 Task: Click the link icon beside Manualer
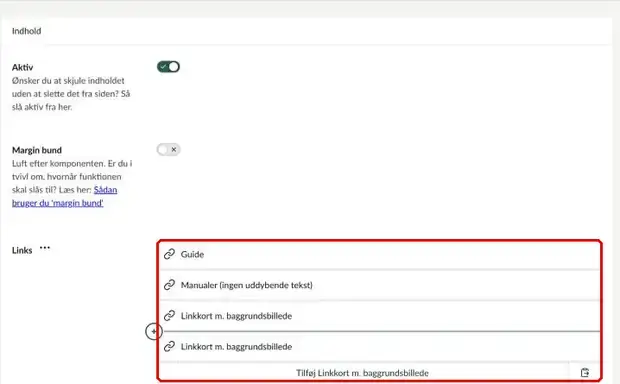coord(169,285)
